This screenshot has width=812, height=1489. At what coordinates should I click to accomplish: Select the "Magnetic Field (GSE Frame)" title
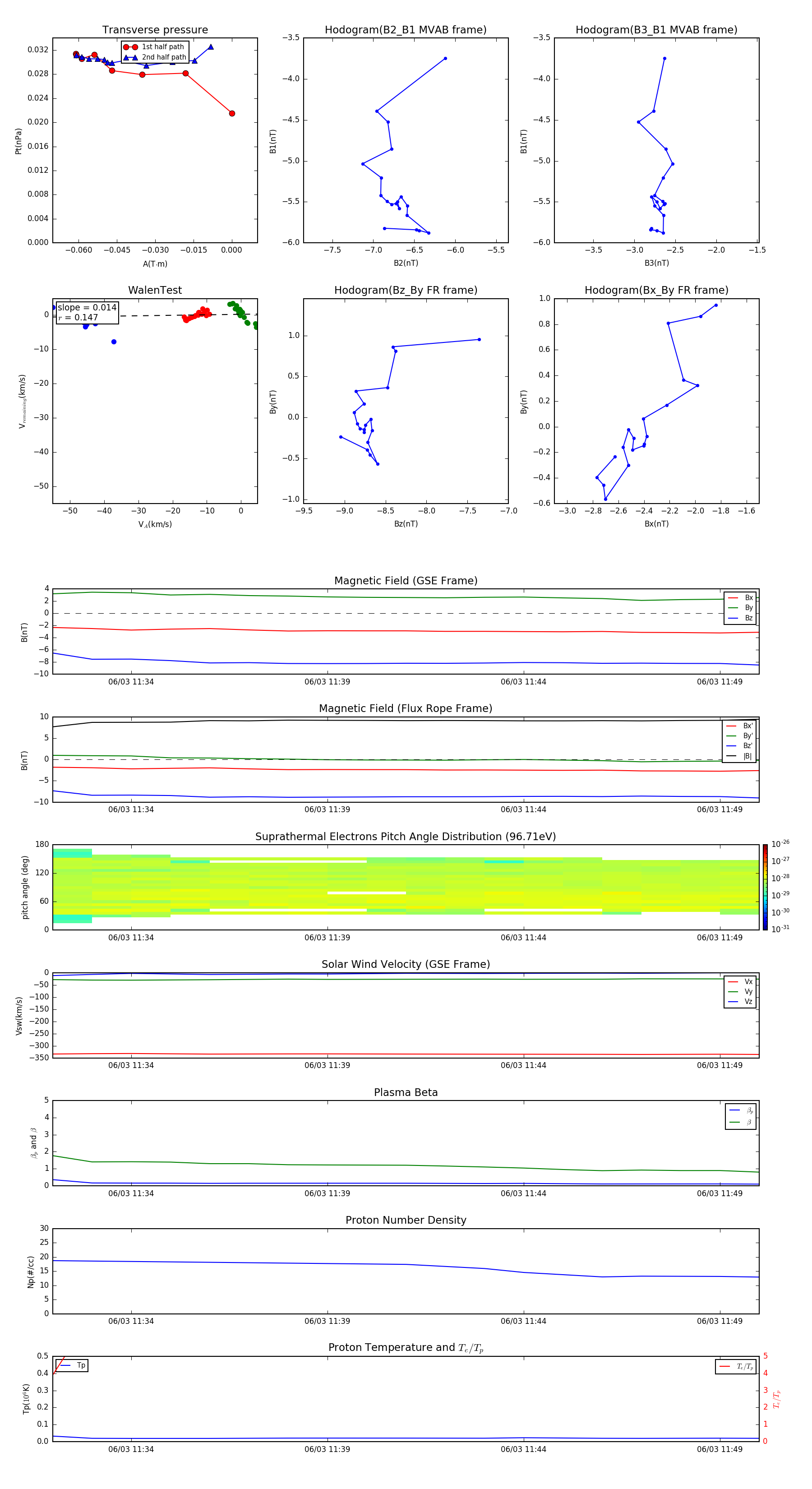(x=406, y=581)
